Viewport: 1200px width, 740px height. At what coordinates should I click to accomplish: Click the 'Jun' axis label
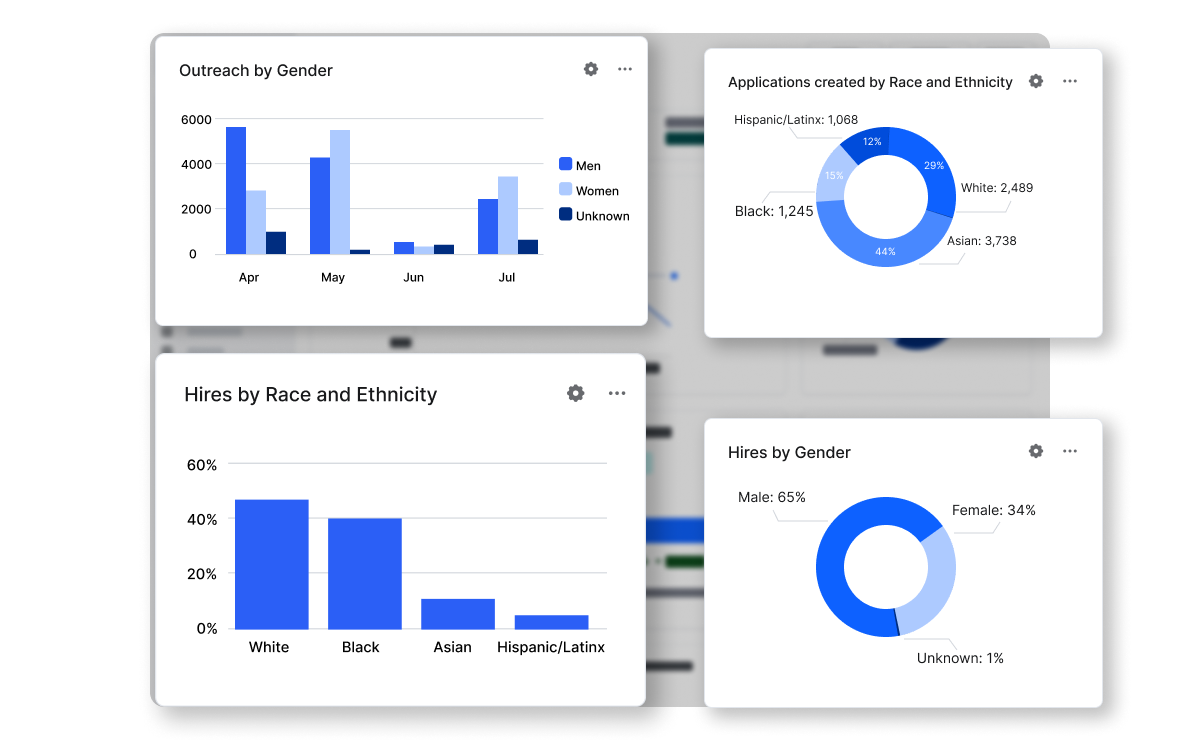[x=413, y=277]
